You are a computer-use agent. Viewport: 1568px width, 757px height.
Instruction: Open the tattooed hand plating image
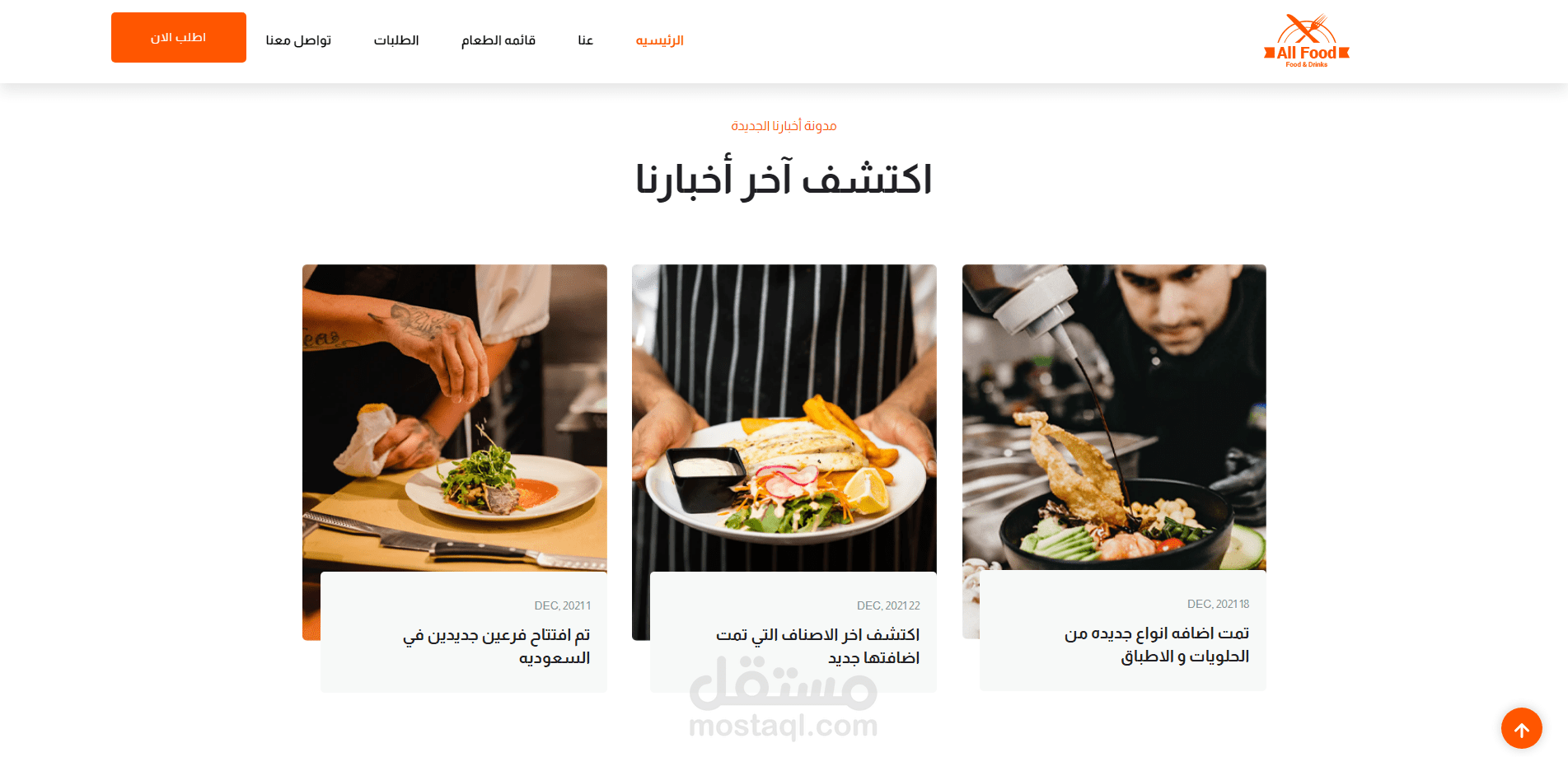(x=455, y=418)
